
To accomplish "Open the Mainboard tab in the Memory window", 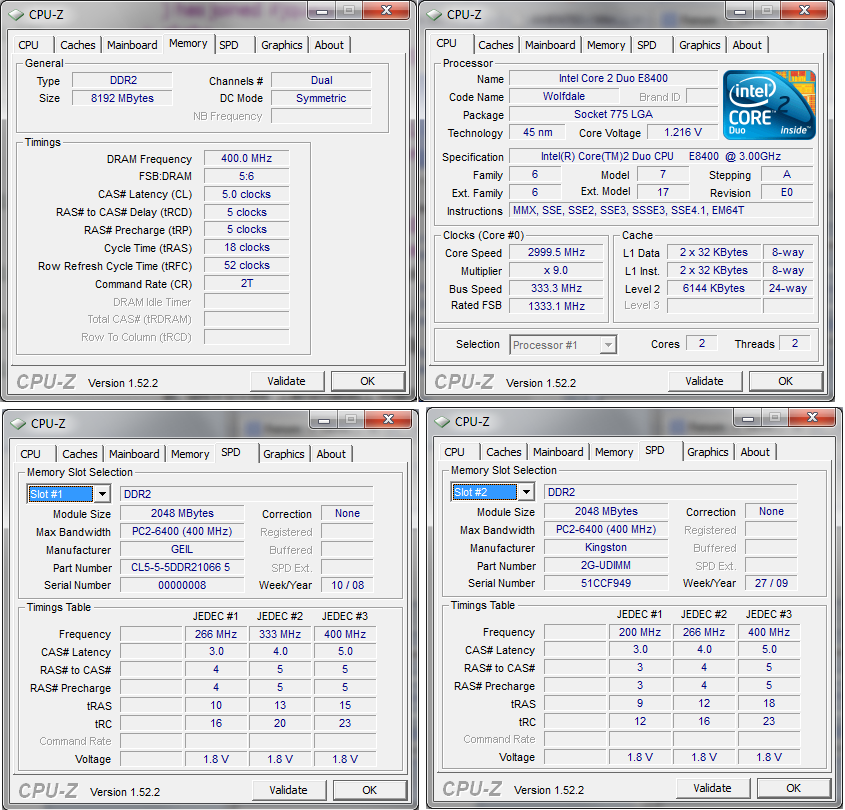I will (132, 45).
